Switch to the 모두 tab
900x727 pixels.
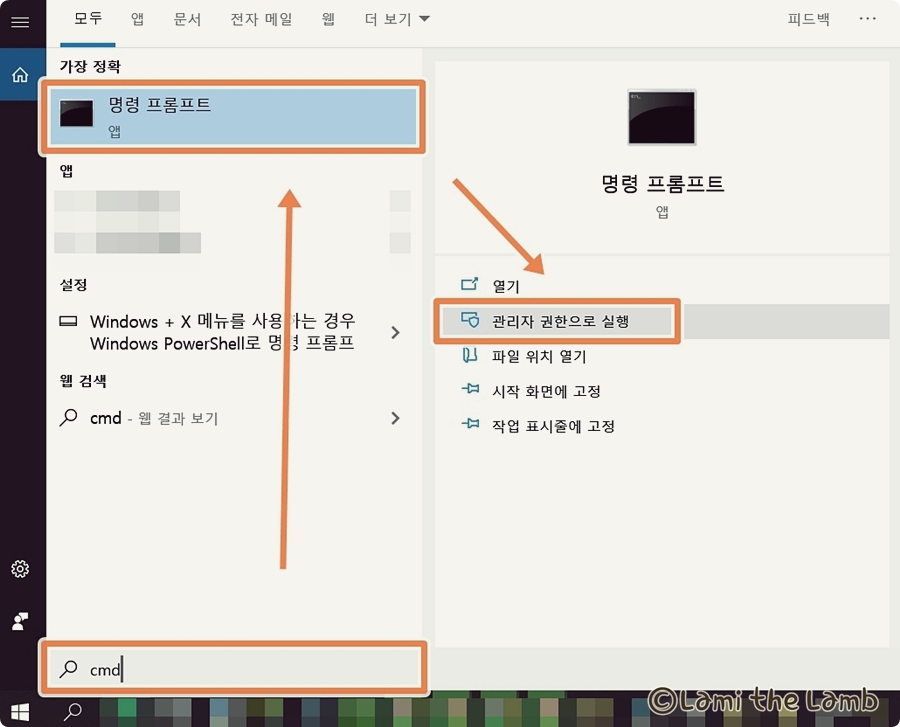coord(88,19)
